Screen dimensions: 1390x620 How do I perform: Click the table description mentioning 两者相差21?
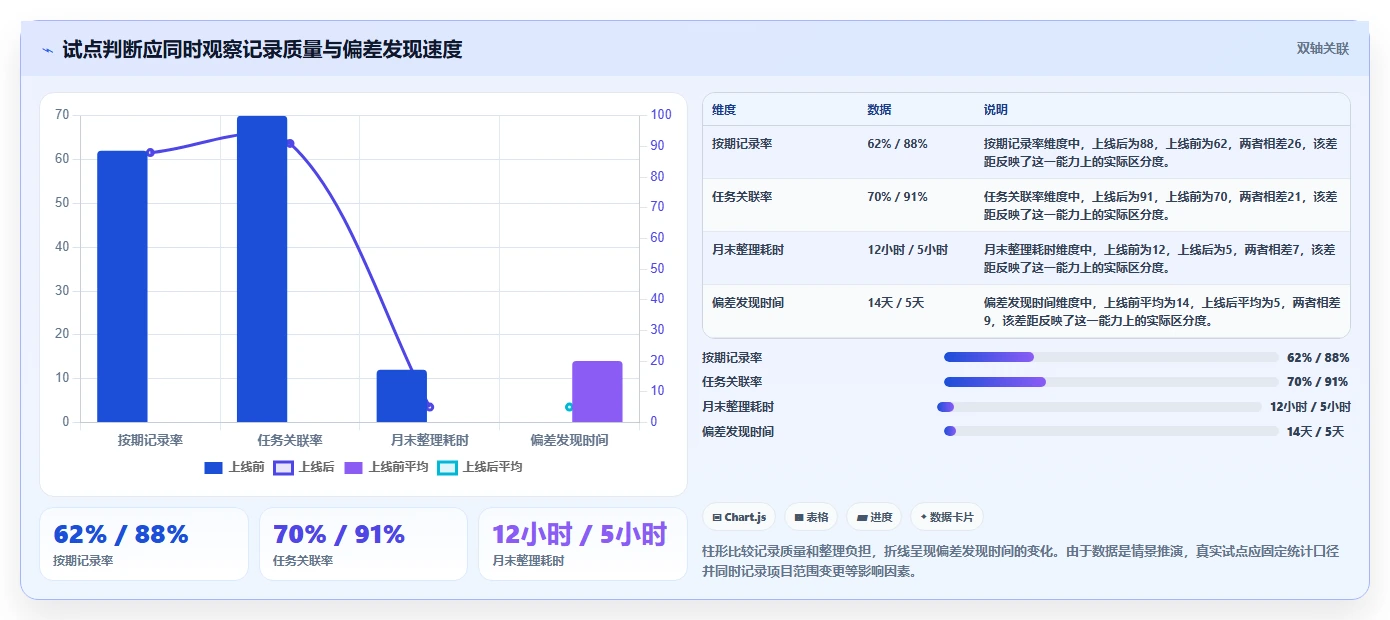click(1160, 205)
